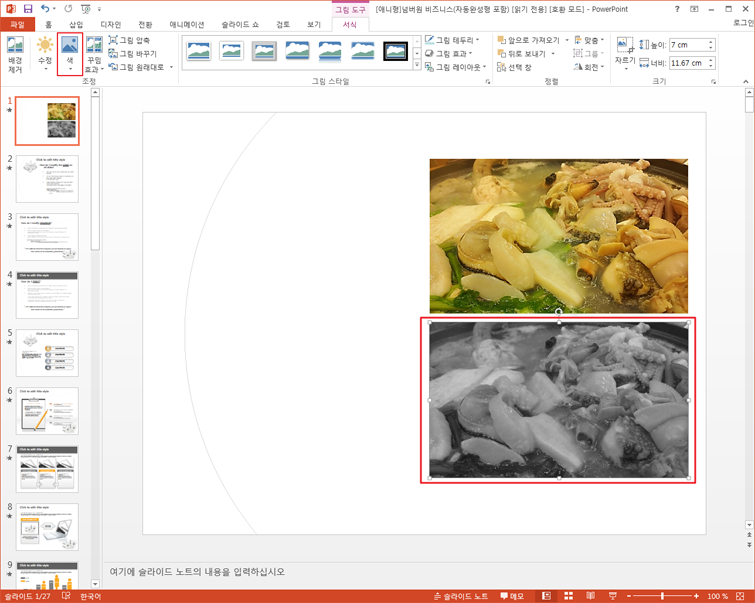Open the 그림 레이아웃 (picture layout) dropdown
This screenshot has height=603, width=755.
pos(456,67)
